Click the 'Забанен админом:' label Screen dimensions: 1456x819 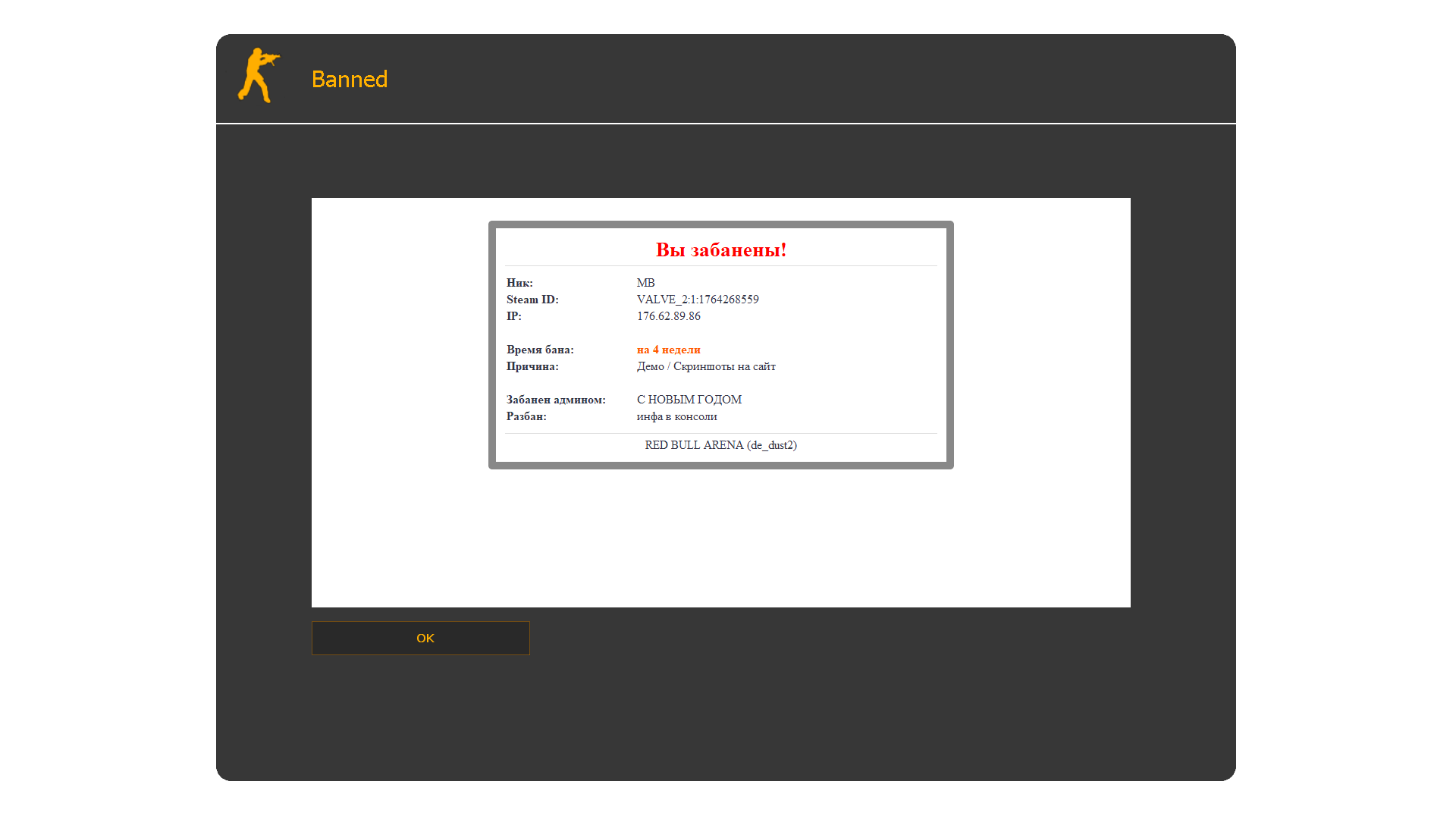[556, 400]
